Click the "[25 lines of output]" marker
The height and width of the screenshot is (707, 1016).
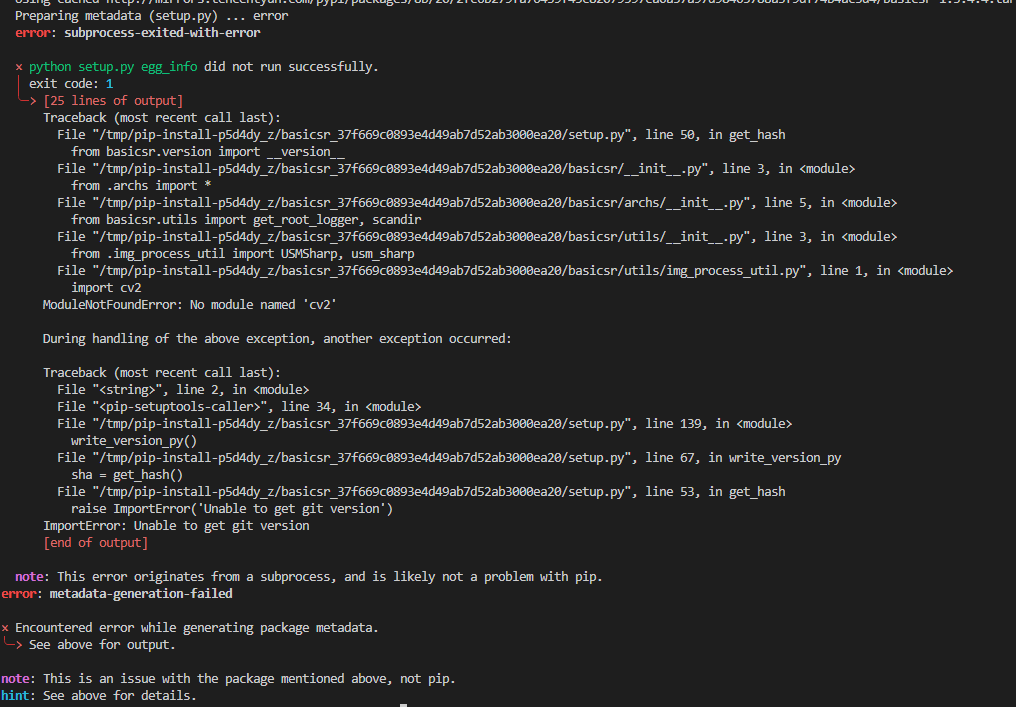coord(113,100)
